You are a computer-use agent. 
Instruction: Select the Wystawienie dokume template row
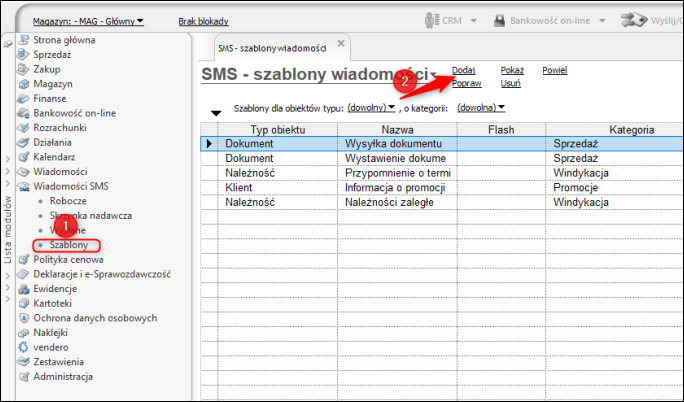[x=442, y=158]
